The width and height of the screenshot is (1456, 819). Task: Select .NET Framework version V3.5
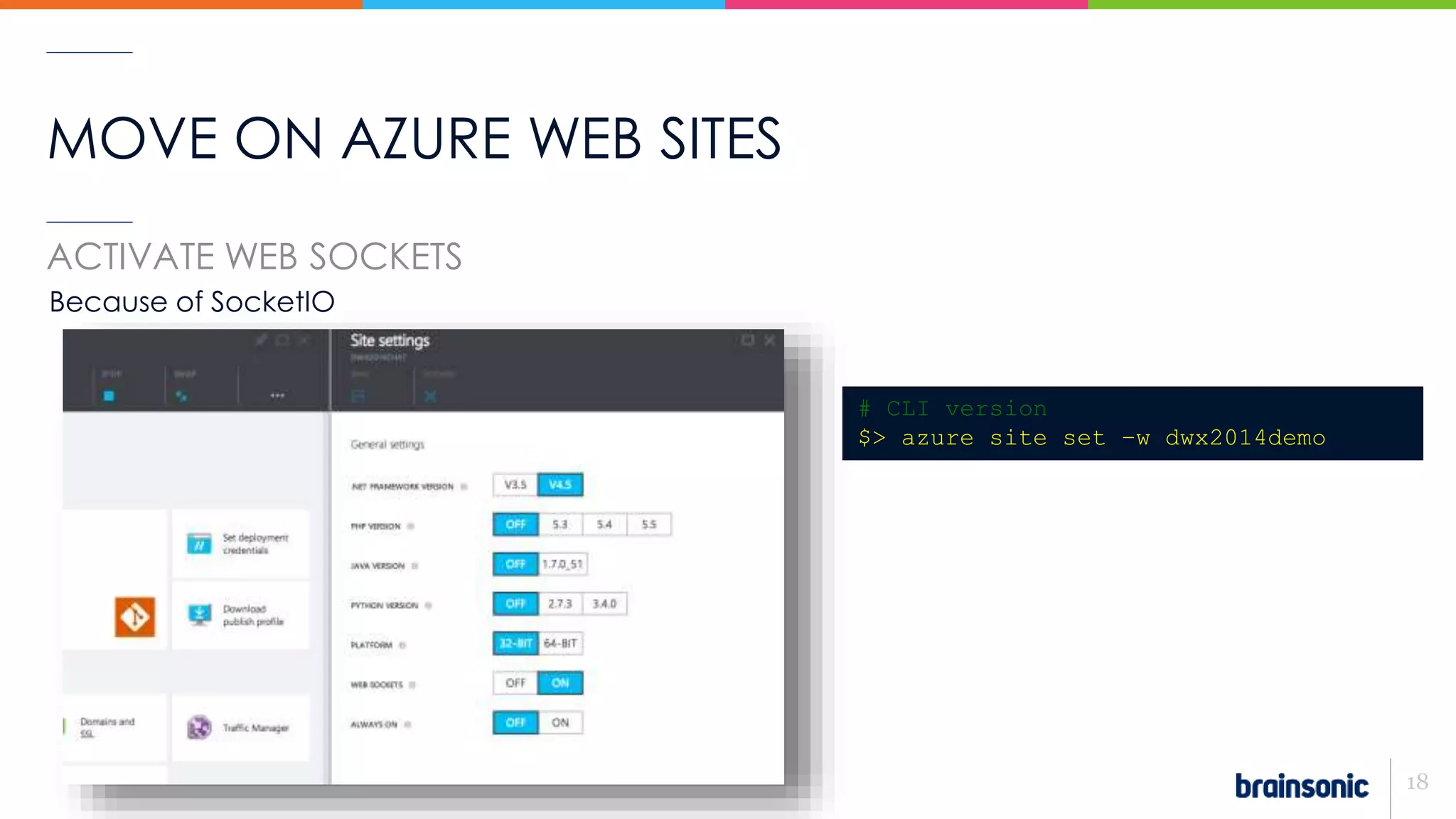coord(515,485)
